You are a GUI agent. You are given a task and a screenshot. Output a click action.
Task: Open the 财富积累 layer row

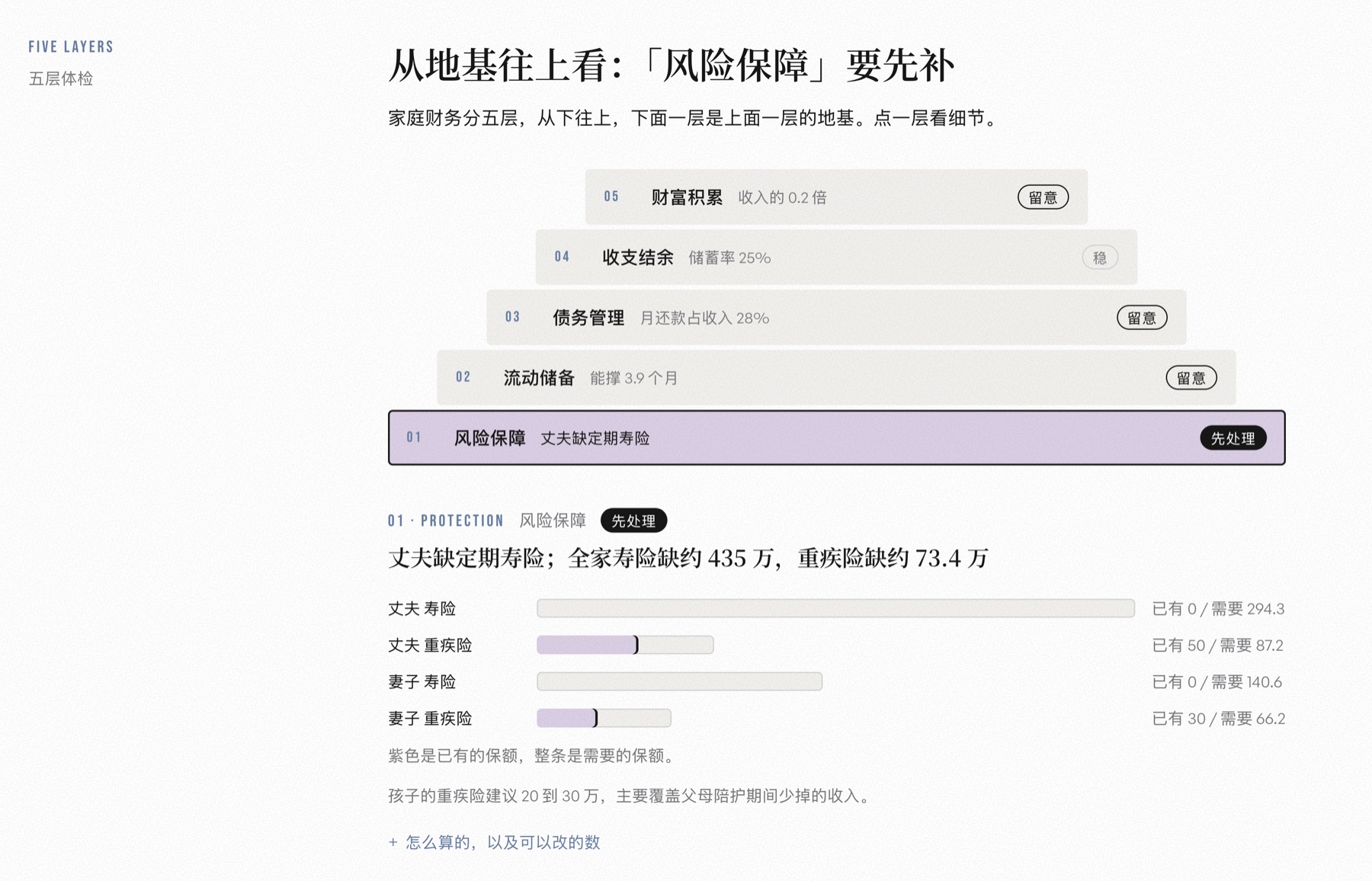coord(836,197)
